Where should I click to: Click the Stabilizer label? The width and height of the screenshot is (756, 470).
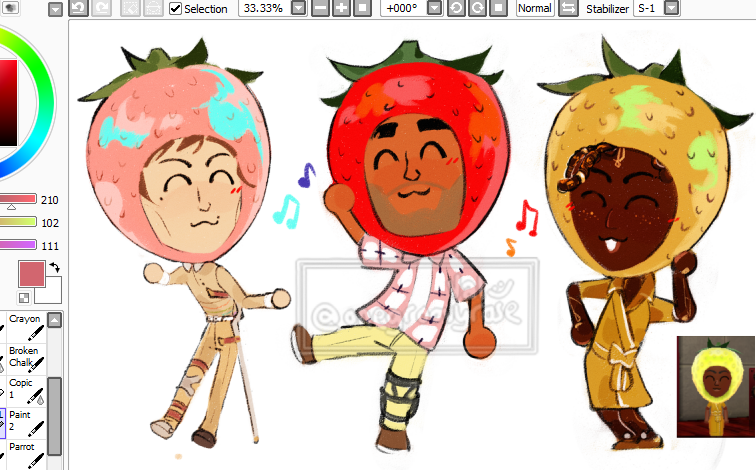pos(608,9)
